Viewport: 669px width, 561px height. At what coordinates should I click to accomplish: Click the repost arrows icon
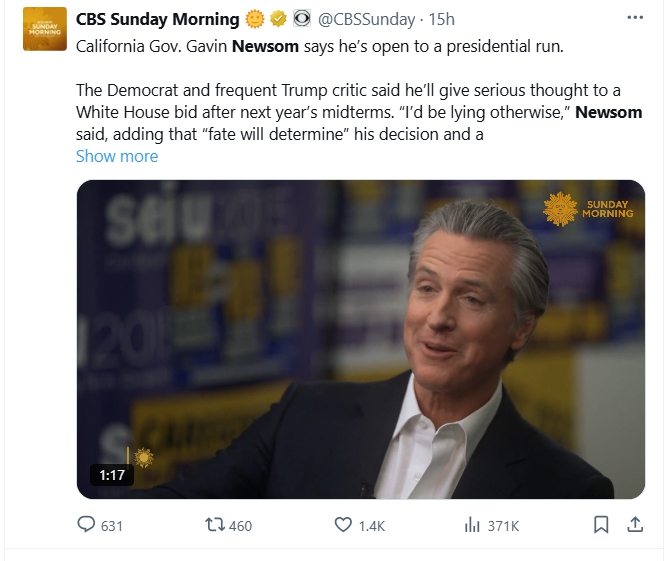(x=213, y=525)
